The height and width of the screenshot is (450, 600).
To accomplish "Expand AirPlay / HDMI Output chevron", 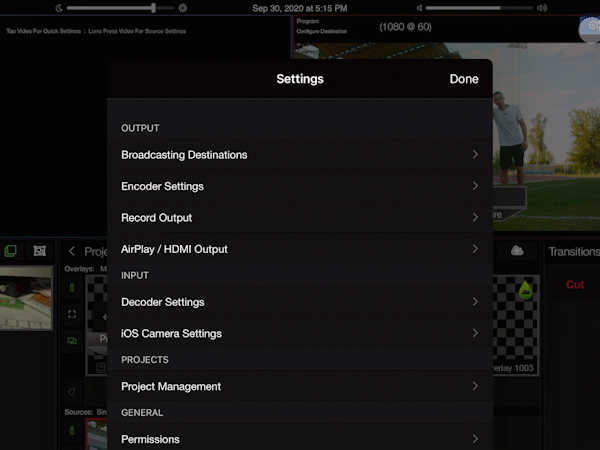I will tap(475, 249).
